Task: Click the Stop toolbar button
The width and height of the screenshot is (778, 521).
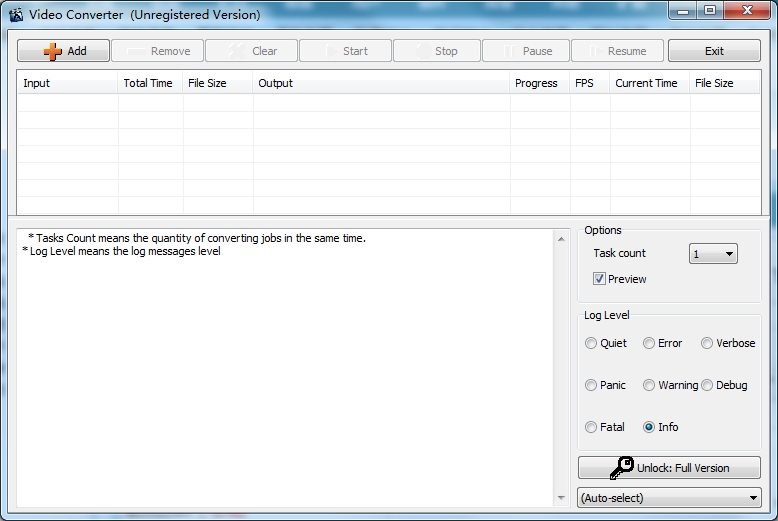Action: click(x=437, y=51)
